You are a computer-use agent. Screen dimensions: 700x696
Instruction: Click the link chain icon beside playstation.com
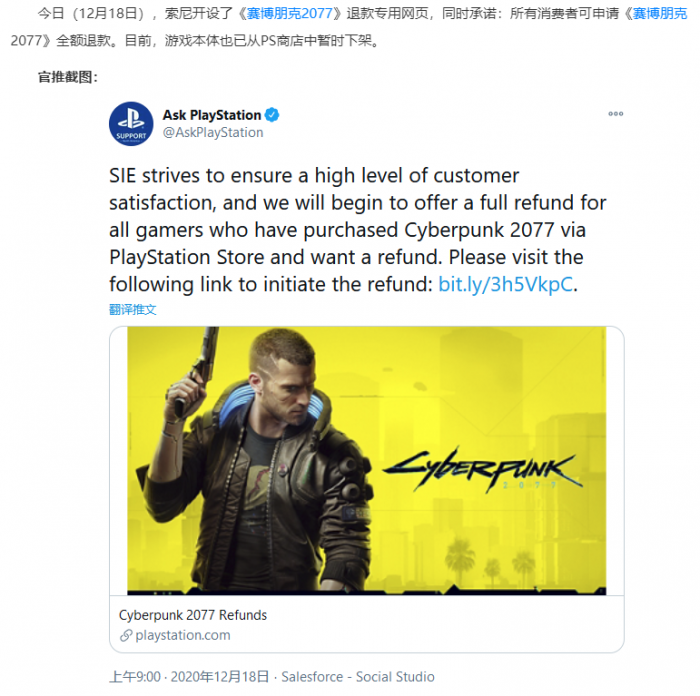click(126, 635)
